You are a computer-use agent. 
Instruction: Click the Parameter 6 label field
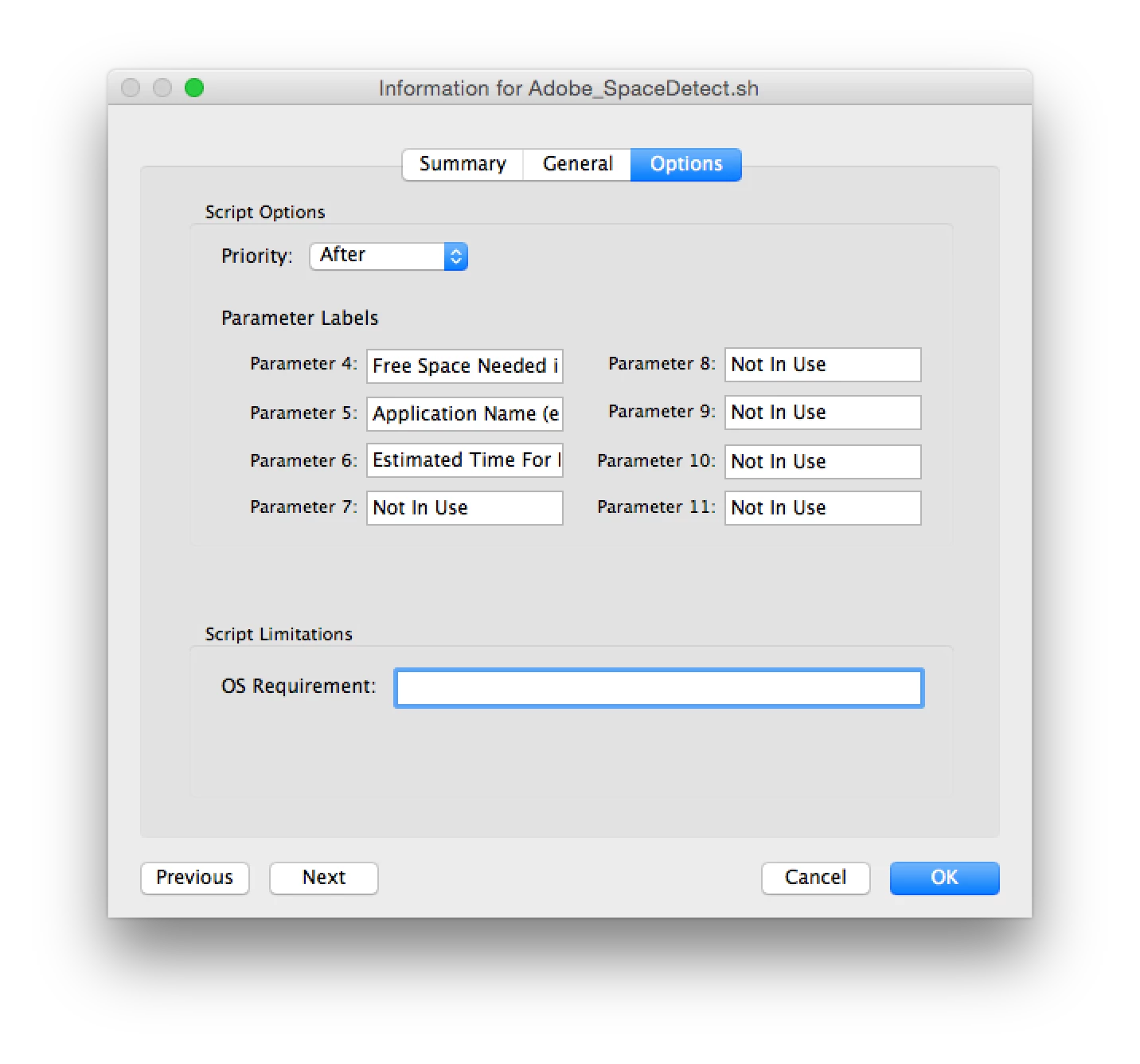tap(465, 460)
